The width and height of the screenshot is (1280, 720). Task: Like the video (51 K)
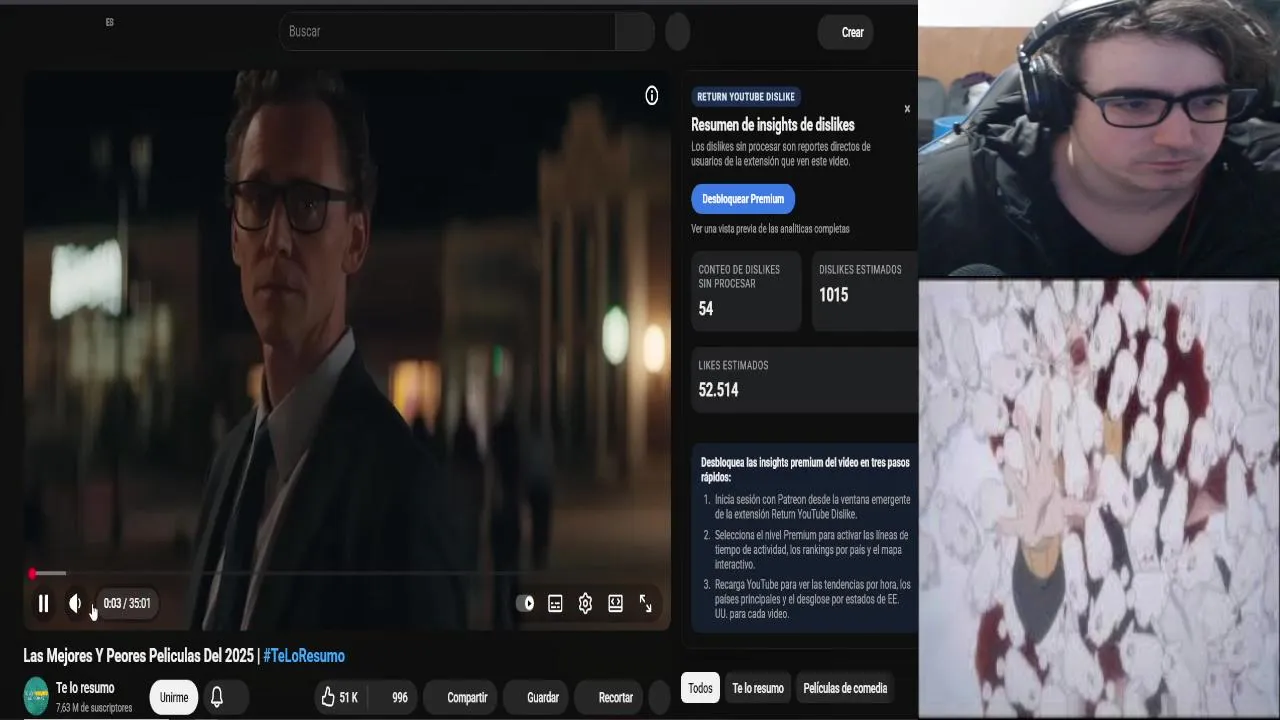[x=339, y=697]
